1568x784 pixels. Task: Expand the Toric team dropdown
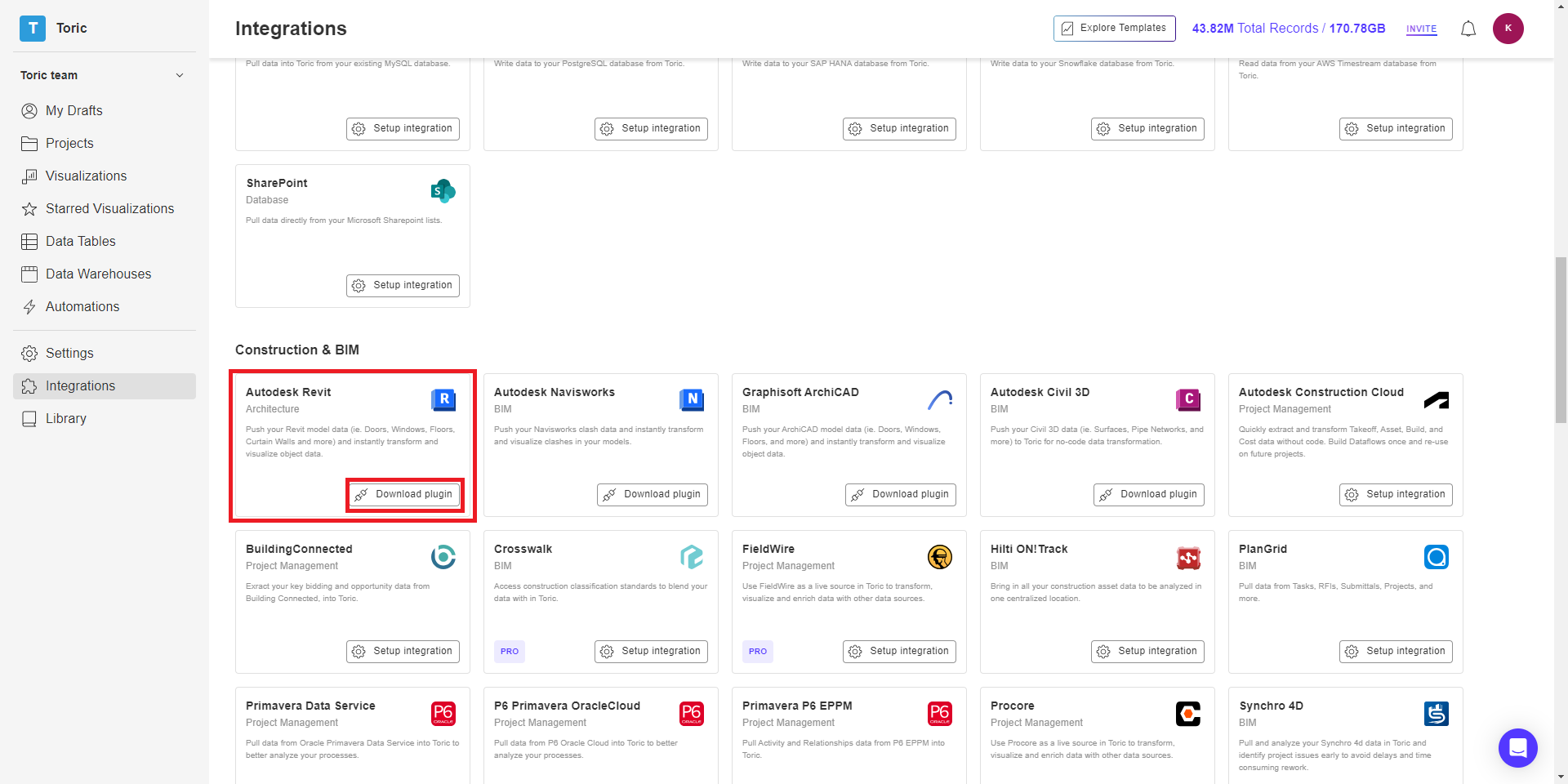pyautogui.click(x=180, y=75)
